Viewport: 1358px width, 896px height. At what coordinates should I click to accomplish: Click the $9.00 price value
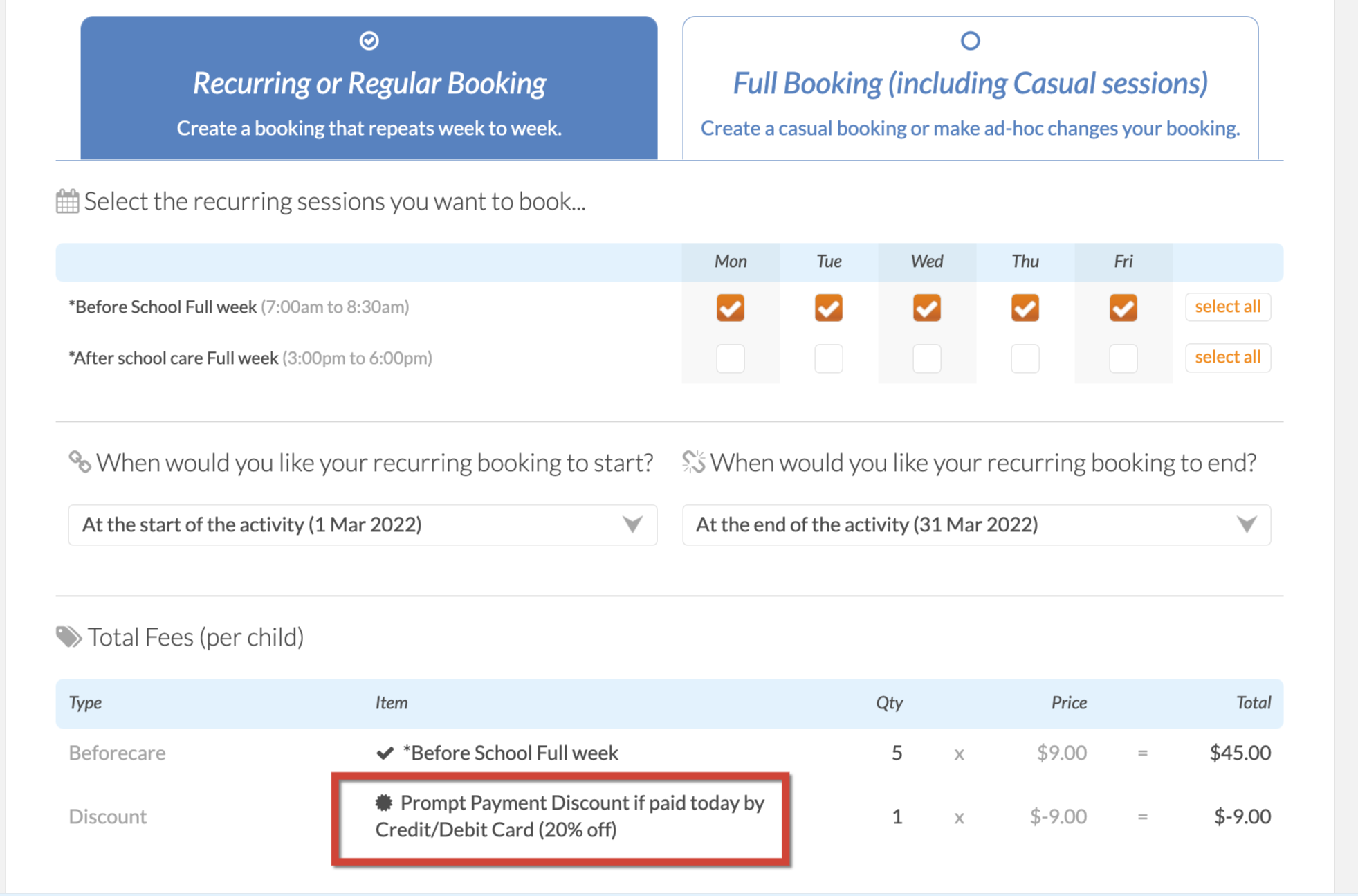tap(1062, 753)
